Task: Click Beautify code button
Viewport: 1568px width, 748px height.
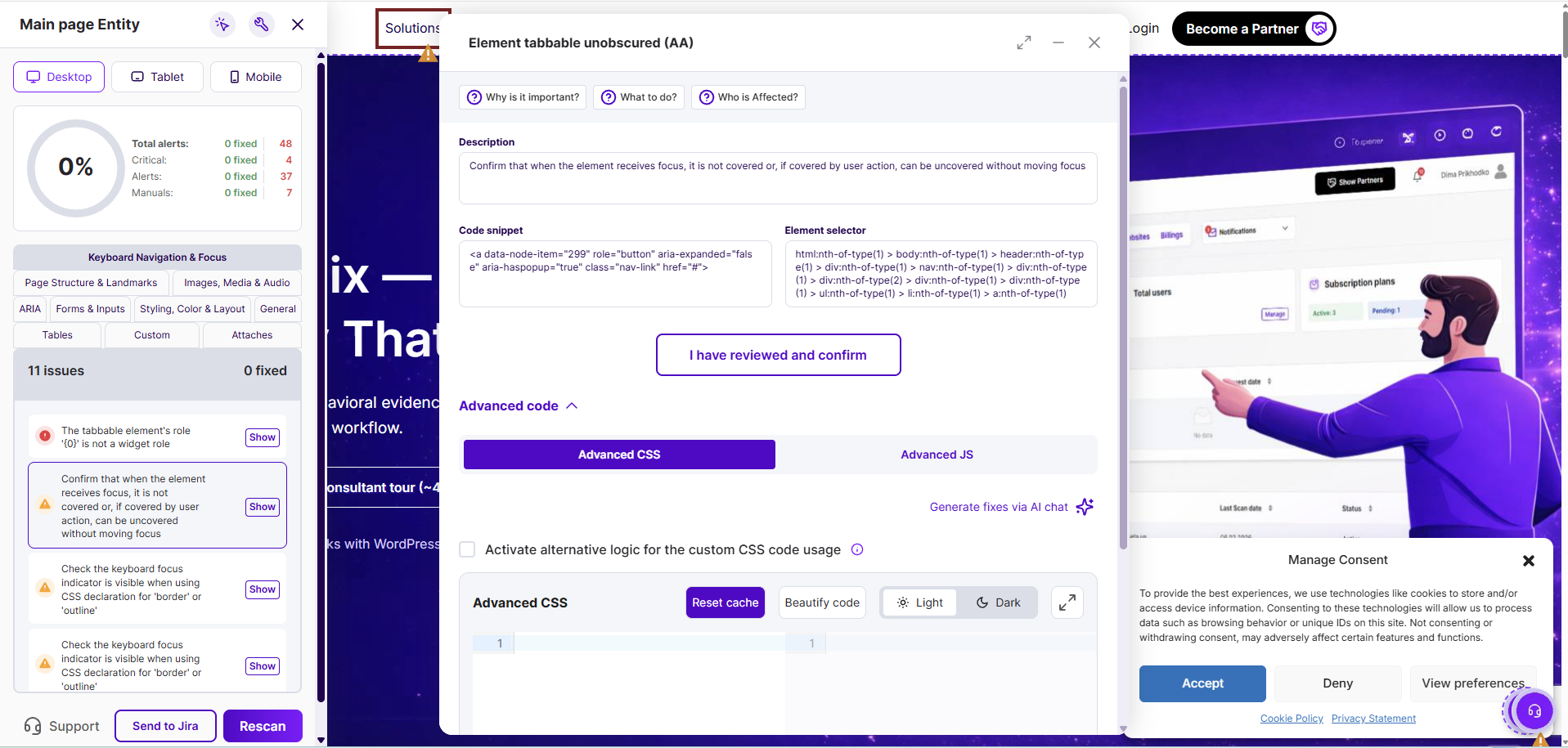Action: pos(822,602)
